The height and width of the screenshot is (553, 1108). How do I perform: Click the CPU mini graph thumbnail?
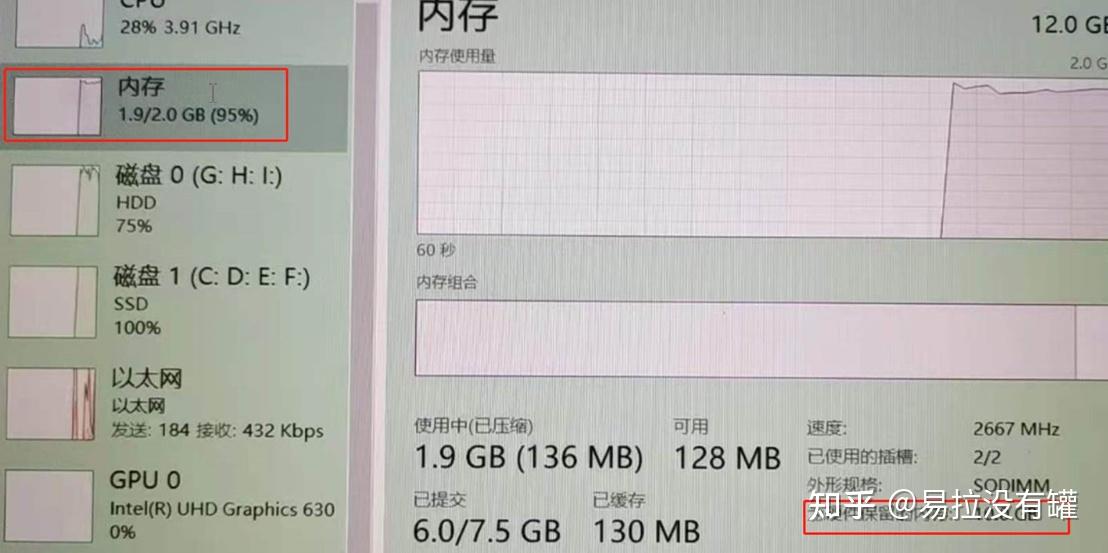click(x=59, y=24)
